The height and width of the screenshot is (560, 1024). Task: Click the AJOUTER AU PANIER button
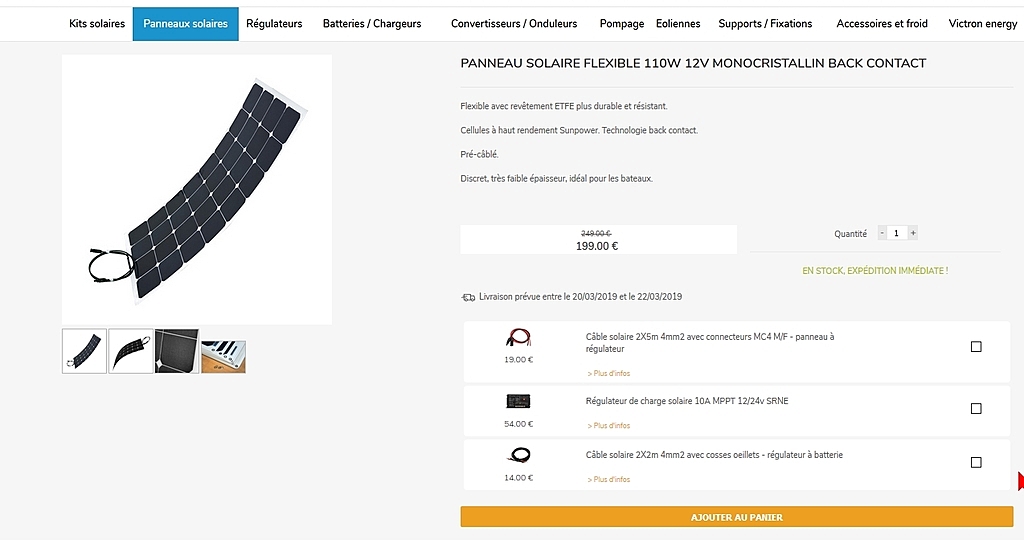tap(737, 517)
